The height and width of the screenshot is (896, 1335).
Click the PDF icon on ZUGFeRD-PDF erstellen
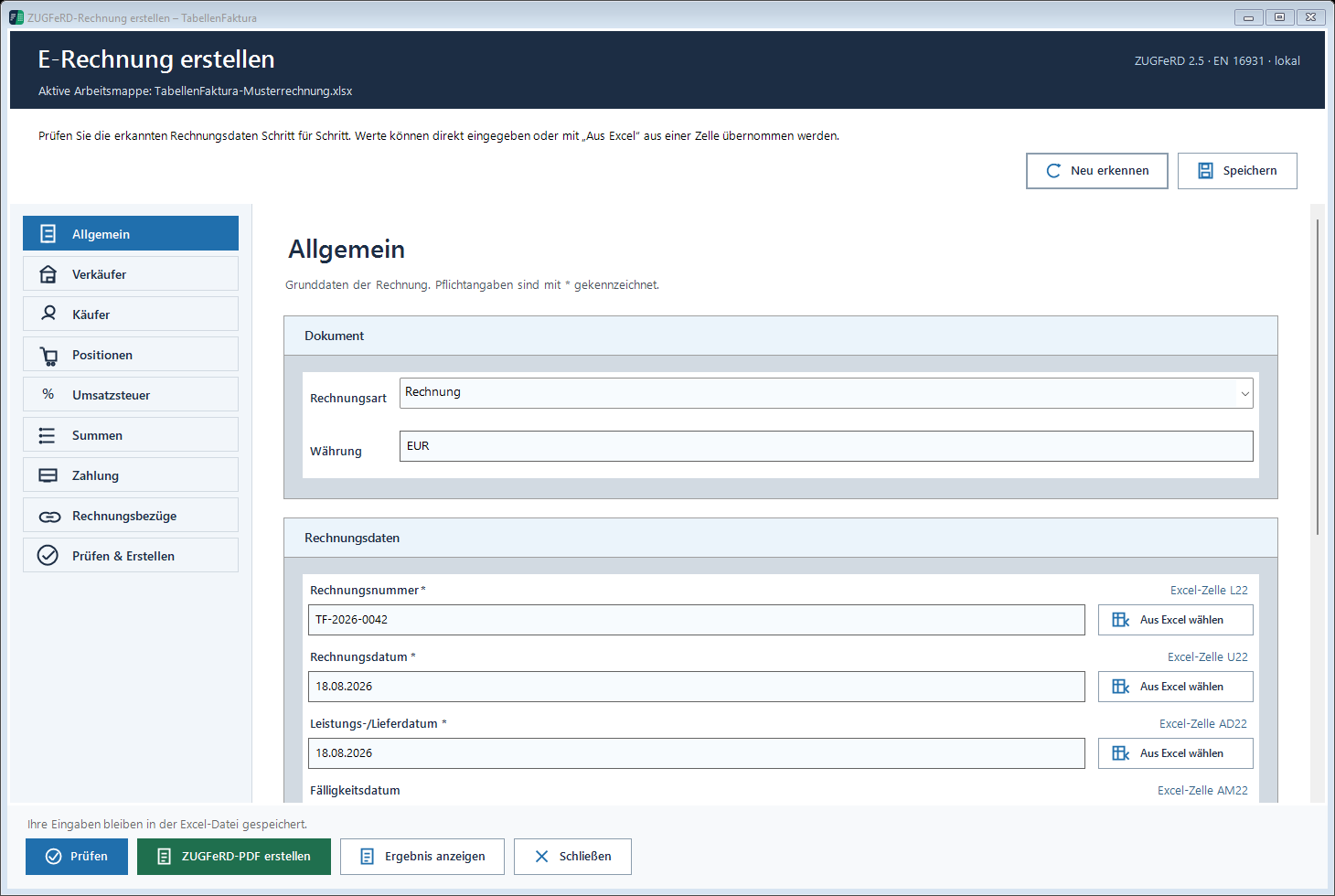point(165,857)
